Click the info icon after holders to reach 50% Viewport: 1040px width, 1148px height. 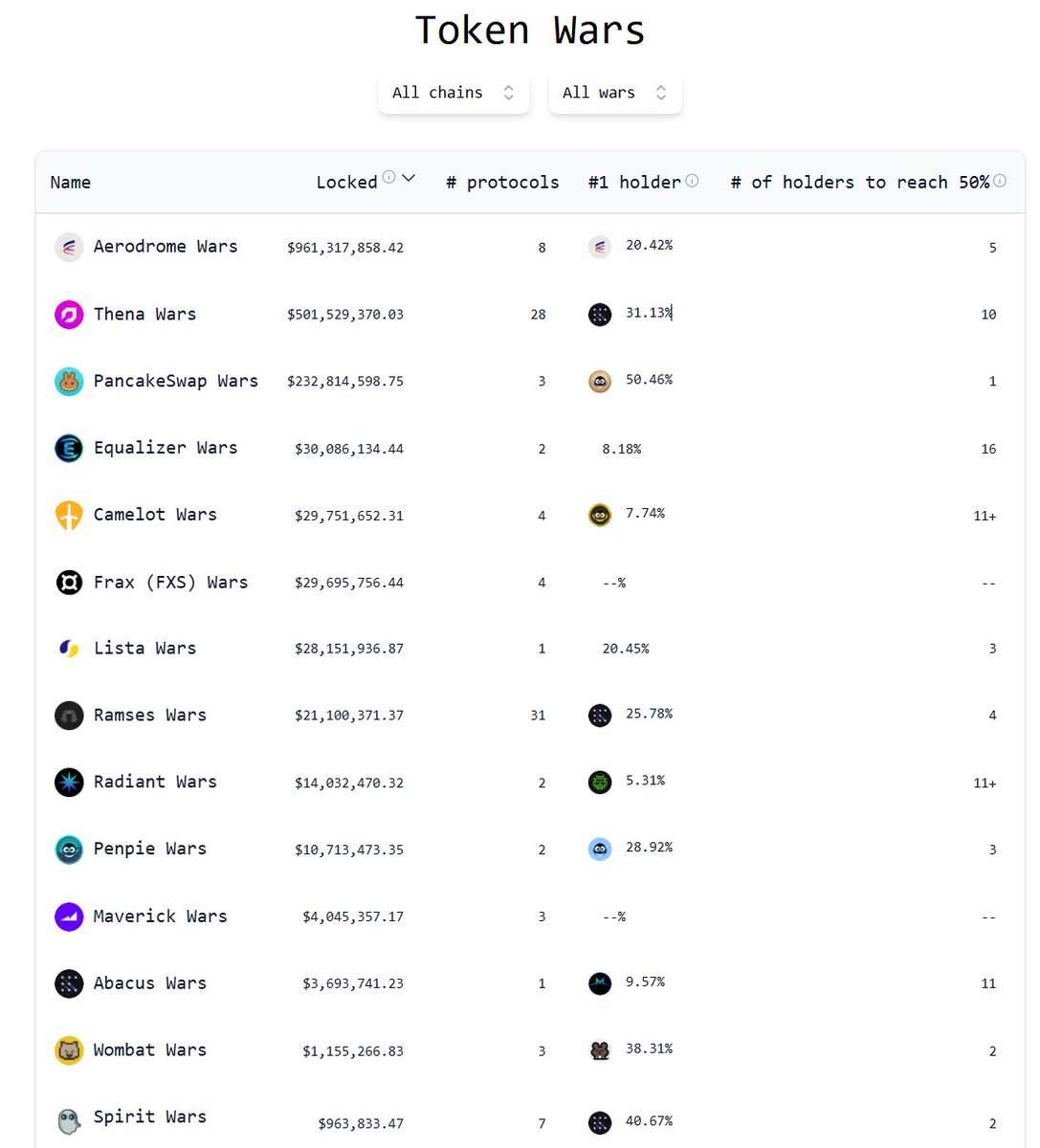[1000, 181]
